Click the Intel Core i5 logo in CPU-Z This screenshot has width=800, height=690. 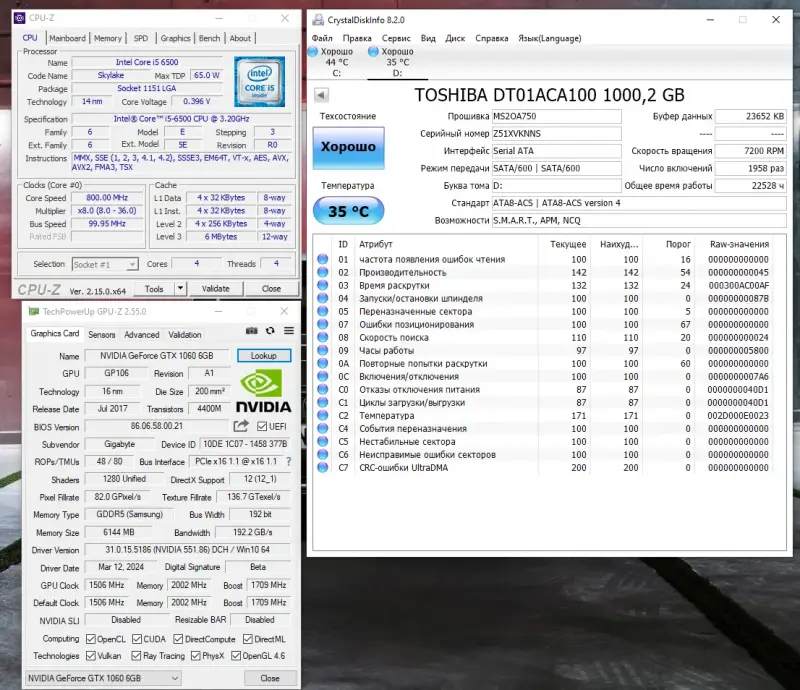click(259, 82)
